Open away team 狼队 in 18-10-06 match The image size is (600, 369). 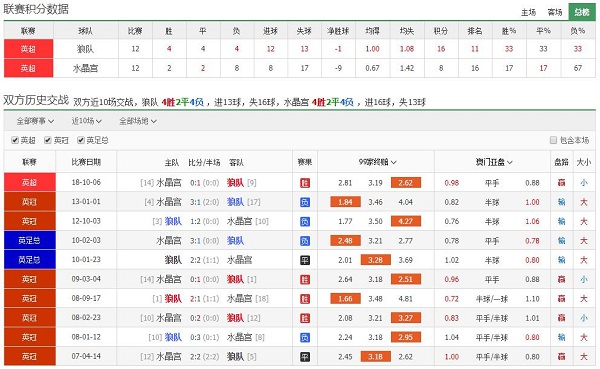click(x=235, y=183)
